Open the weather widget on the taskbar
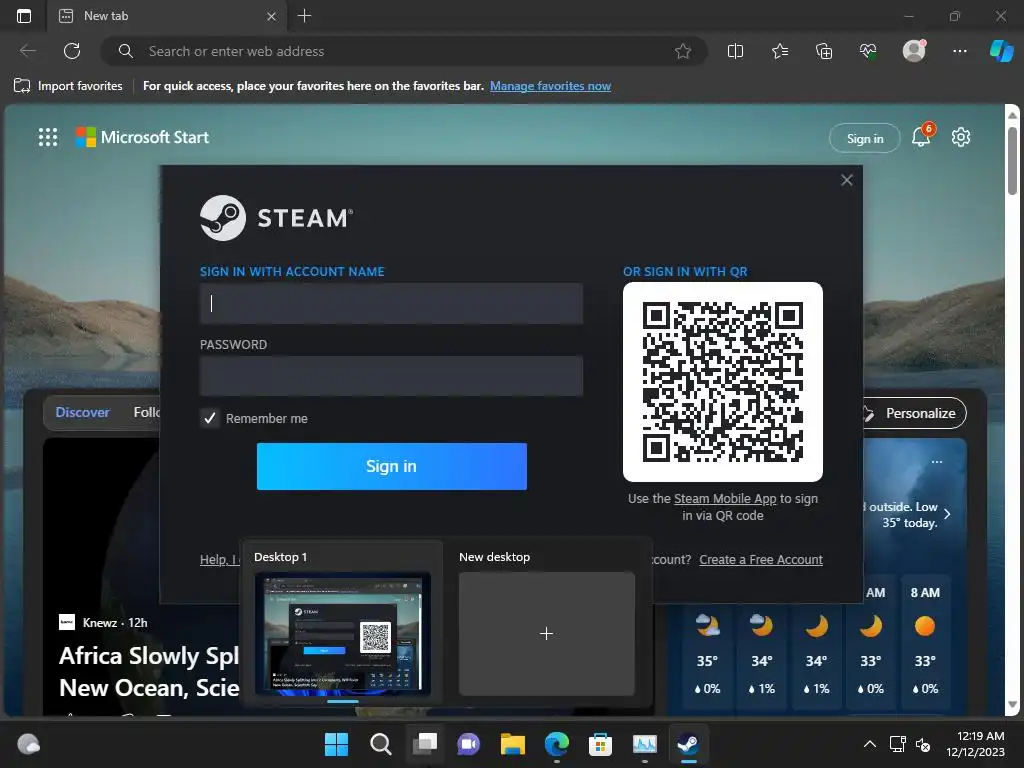Screen dimensions: 1024x768 [28, 744]
